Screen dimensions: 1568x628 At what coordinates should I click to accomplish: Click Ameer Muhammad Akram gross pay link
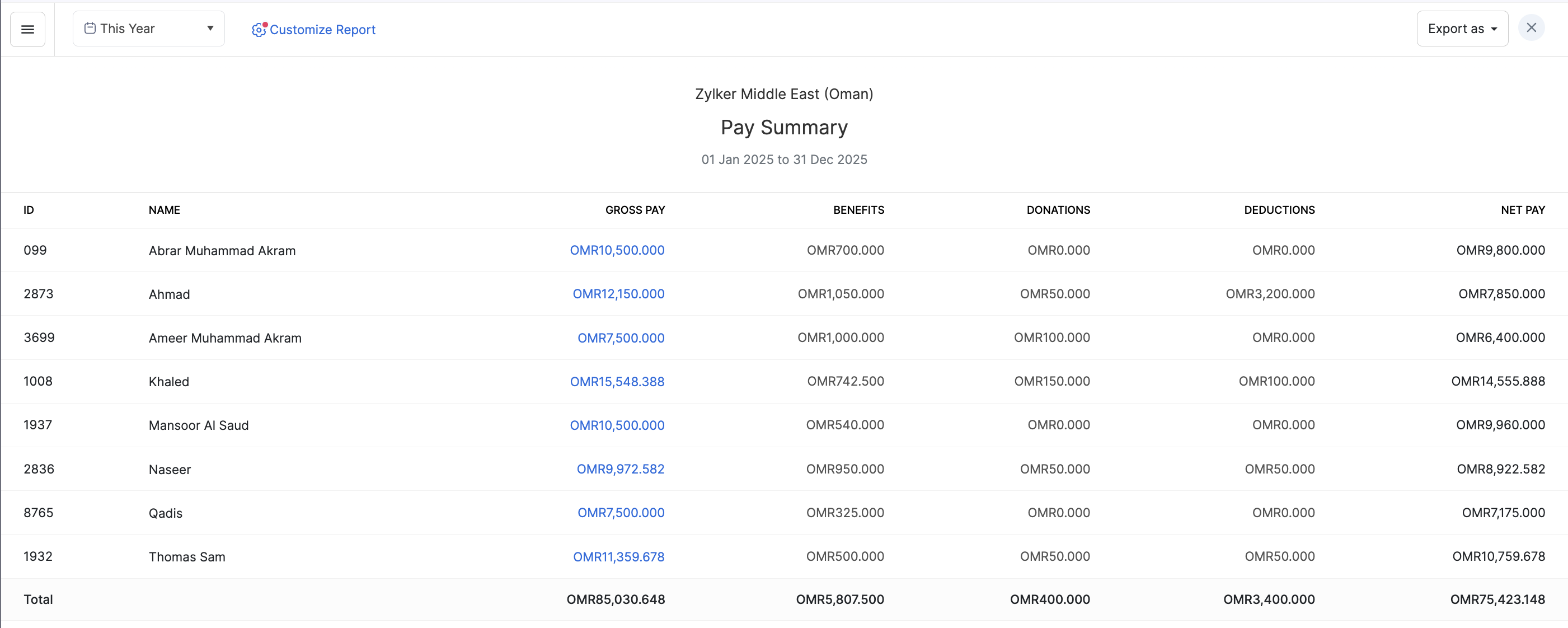click(621, 338)
